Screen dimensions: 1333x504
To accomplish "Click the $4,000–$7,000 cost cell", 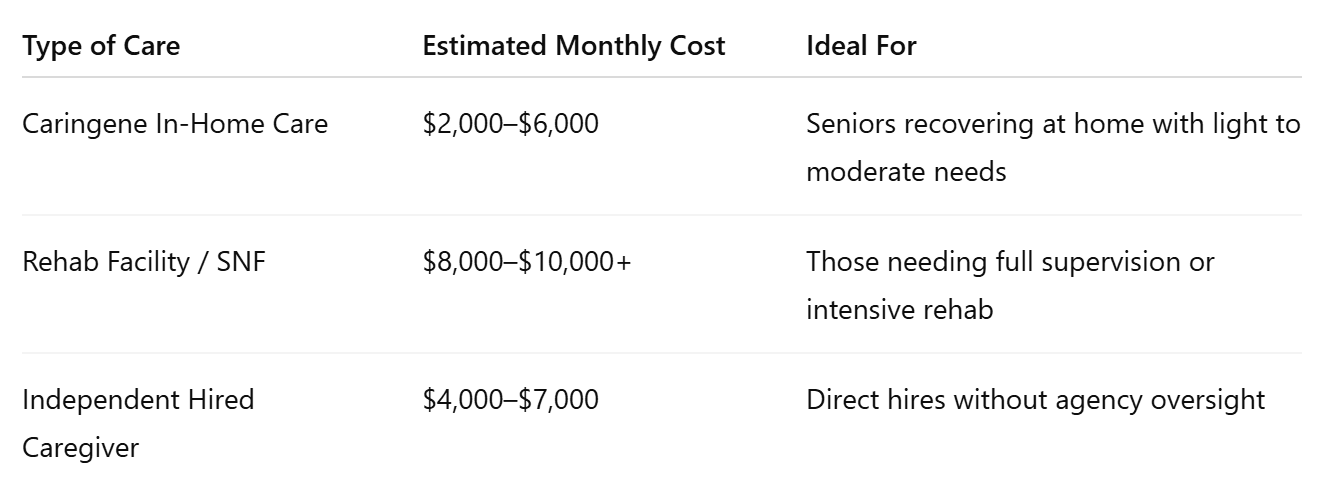I will [511, 401].
